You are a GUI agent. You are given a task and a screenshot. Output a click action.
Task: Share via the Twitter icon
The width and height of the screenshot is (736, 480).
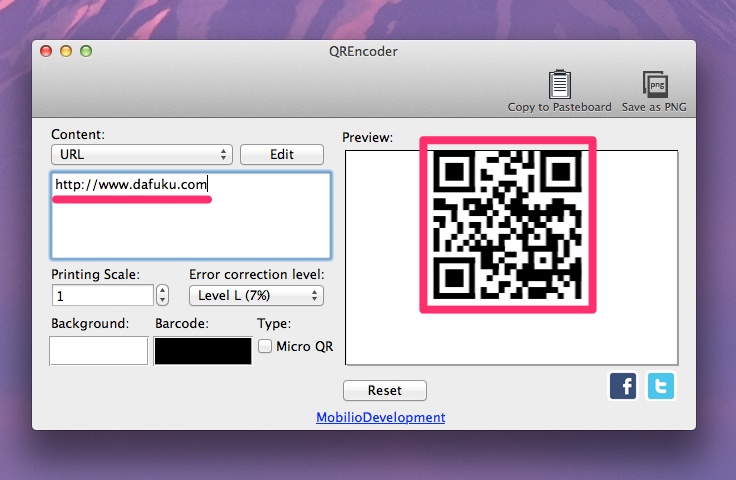coord(661,386)
